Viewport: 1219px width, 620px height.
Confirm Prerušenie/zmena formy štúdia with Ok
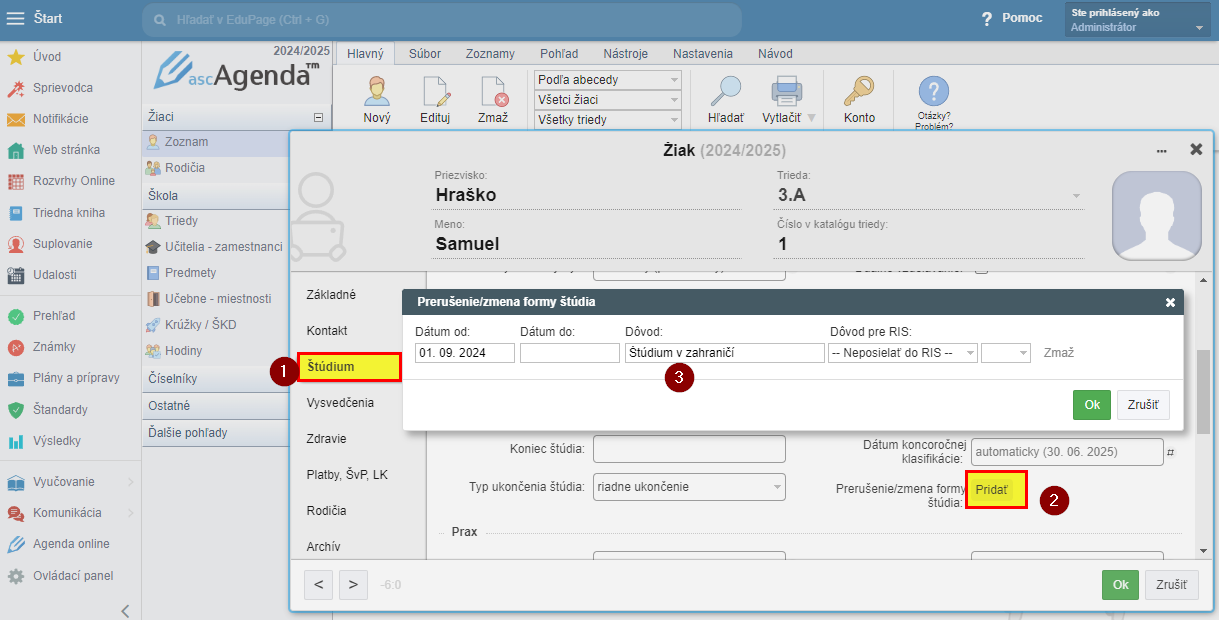[1092, 405]
